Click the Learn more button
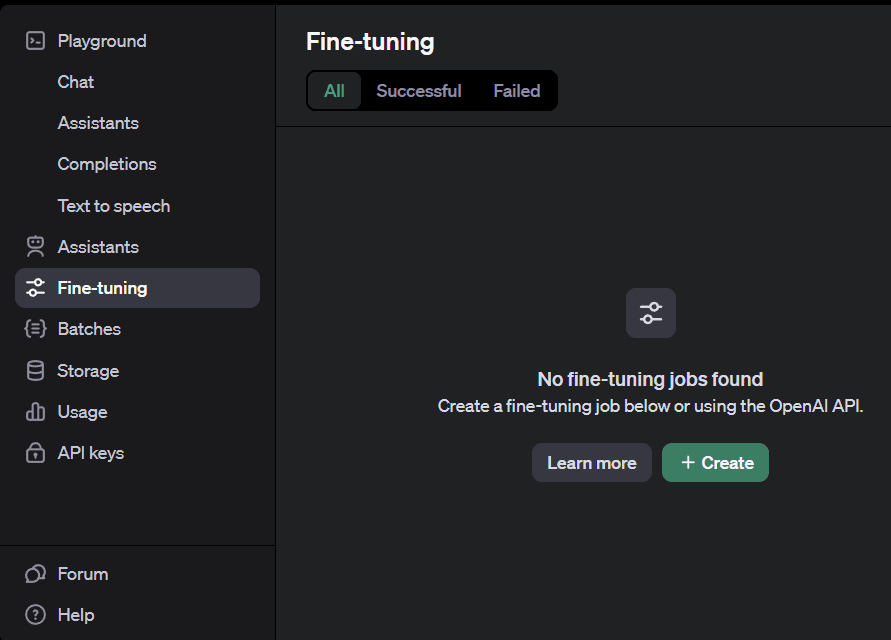The image size is (891, 640). click(x=591, y=463)
